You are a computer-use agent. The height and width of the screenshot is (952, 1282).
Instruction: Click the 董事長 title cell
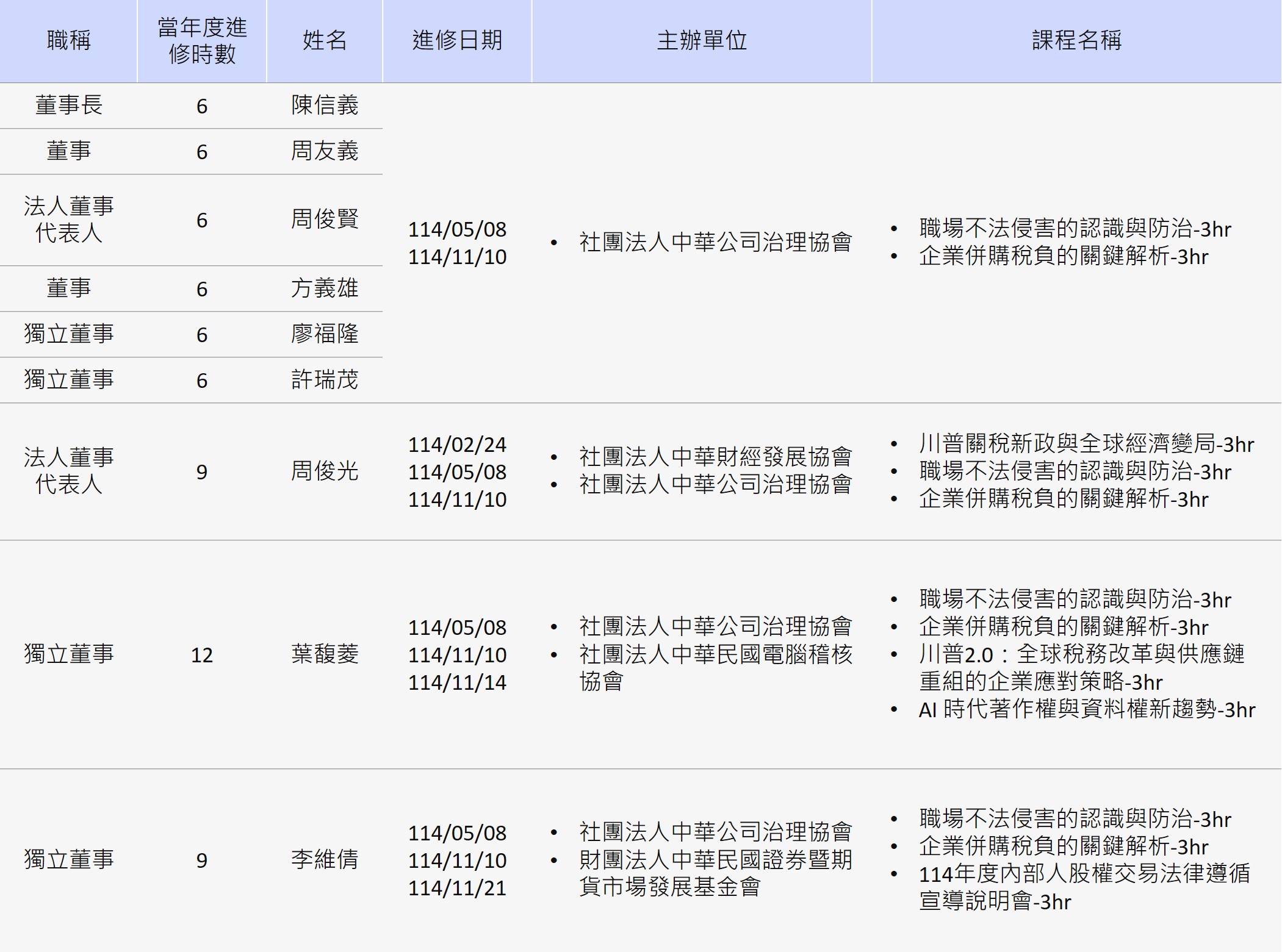pos(68,106)
